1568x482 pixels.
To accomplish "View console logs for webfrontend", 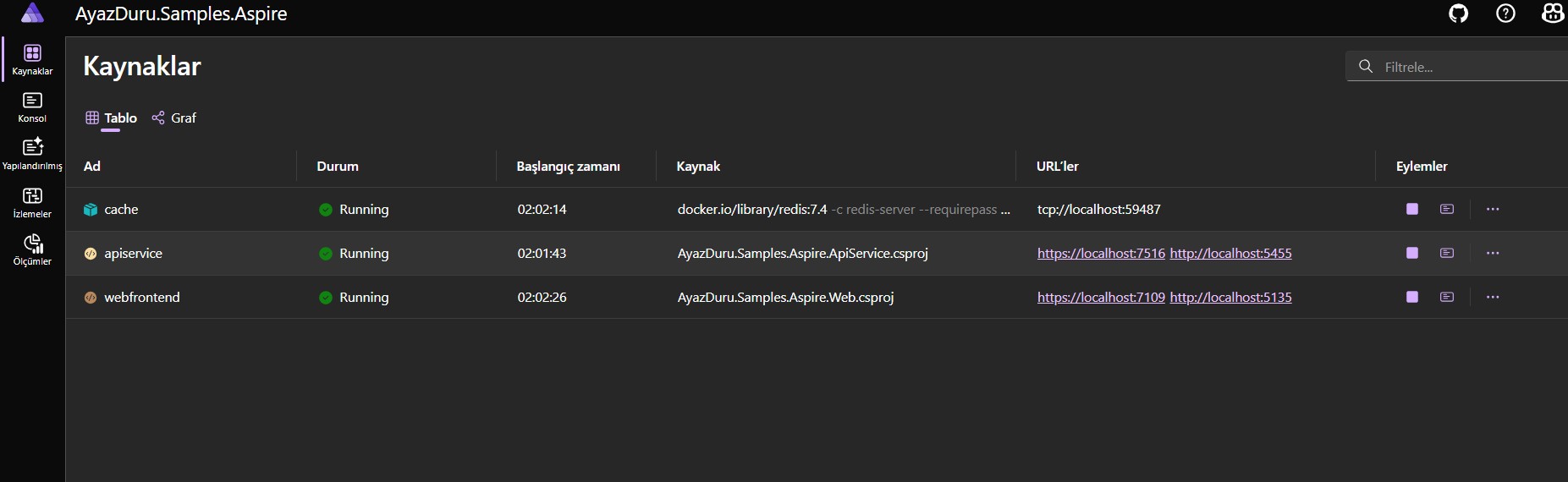I will tap(1447, 297).
